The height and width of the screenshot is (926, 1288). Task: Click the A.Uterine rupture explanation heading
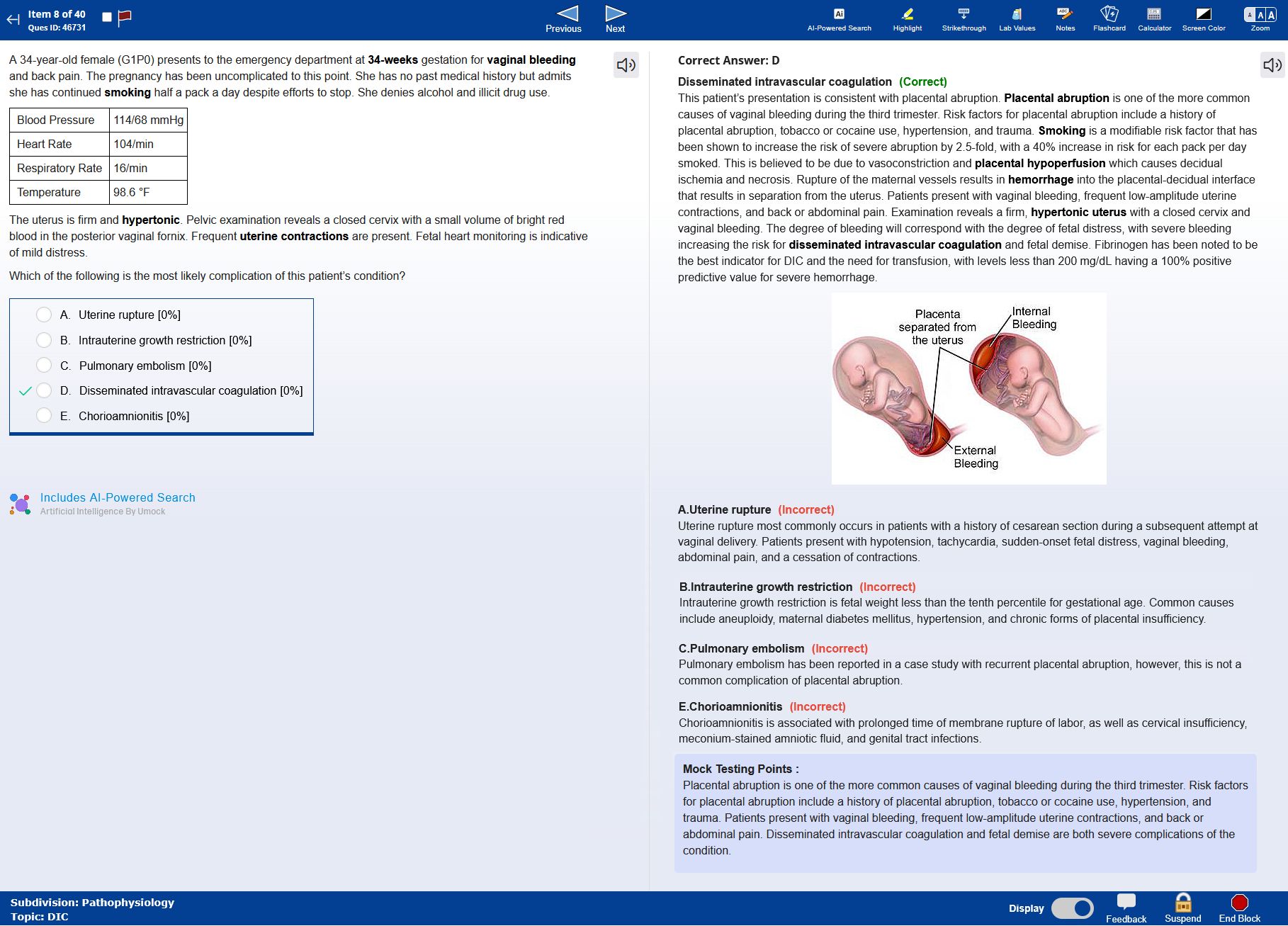(x=725, y=509)
